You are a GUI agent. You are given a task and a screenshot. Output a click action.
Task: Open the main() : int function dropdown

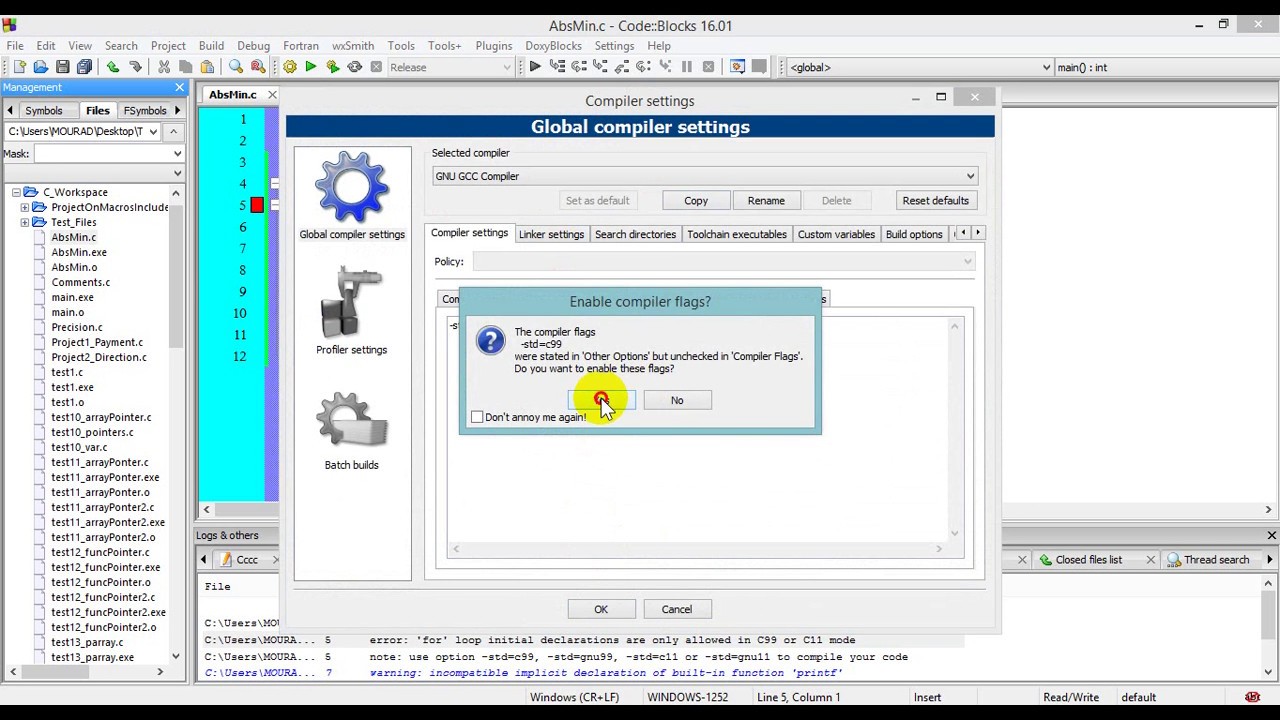click(x=1165, y=67)
